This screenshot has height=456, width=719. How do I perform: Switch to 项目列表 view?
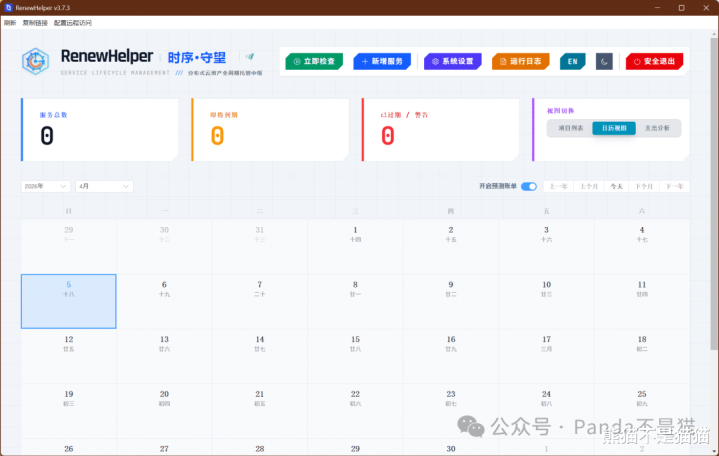pos(570,128)
